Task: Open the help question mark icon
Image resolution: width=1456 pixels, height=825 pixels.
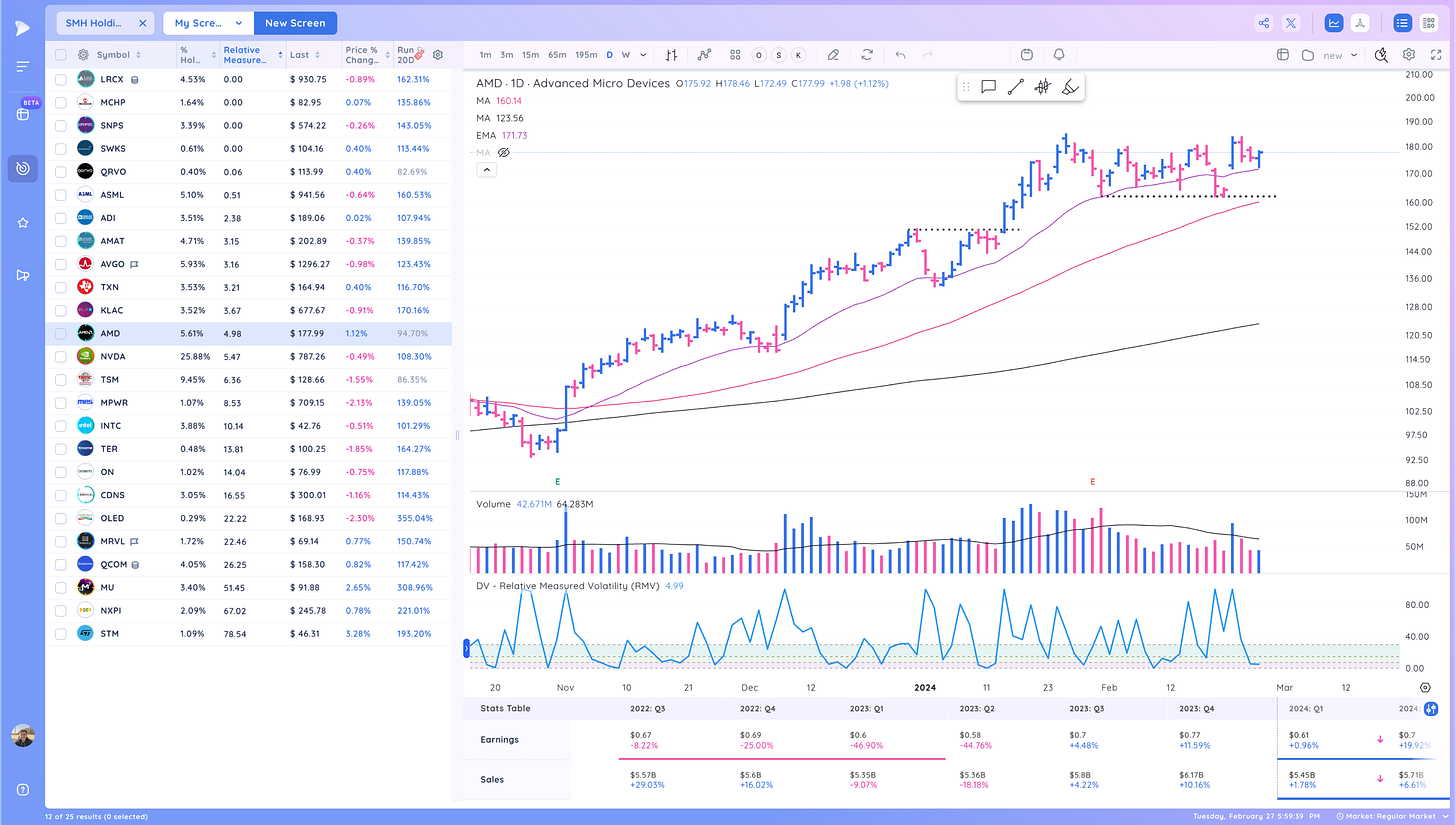Action: (x=22, y=790)
